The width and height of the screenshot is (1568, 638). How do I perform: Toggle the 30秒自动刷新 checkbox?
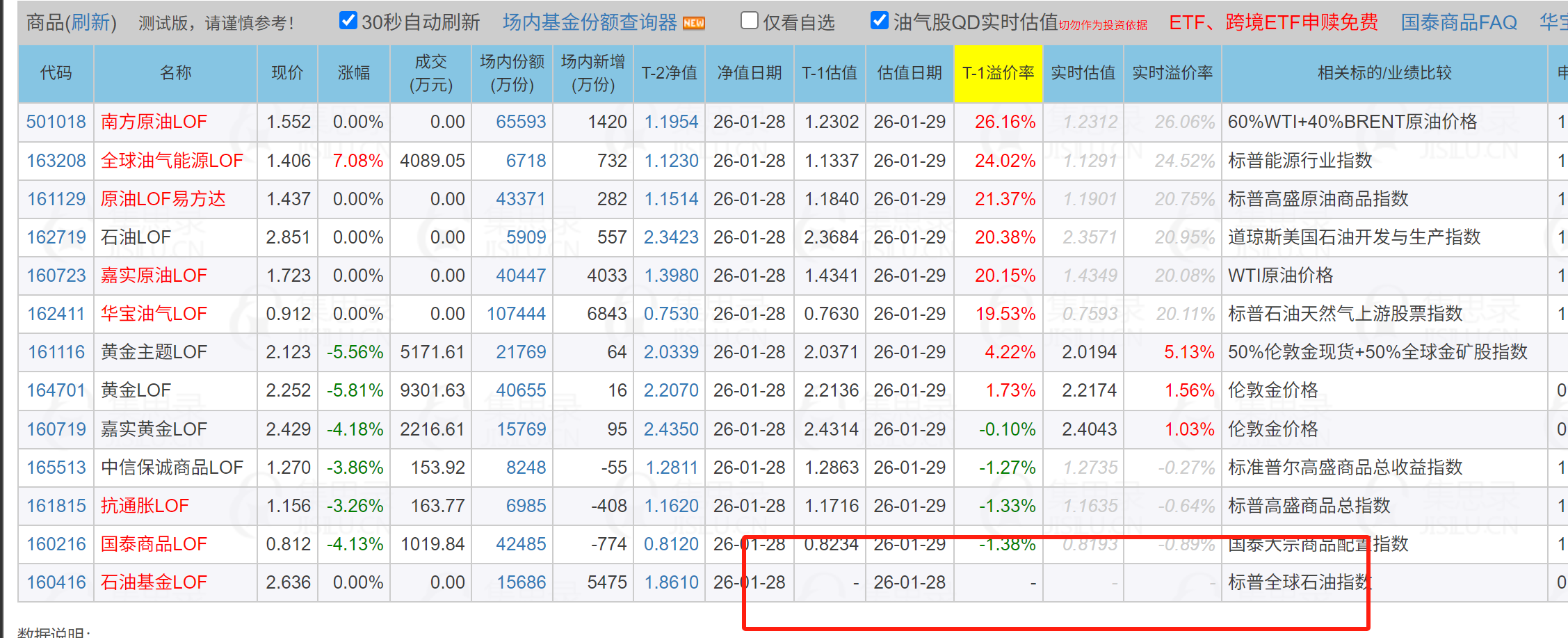pyautogui.click(x=348, y=21)
